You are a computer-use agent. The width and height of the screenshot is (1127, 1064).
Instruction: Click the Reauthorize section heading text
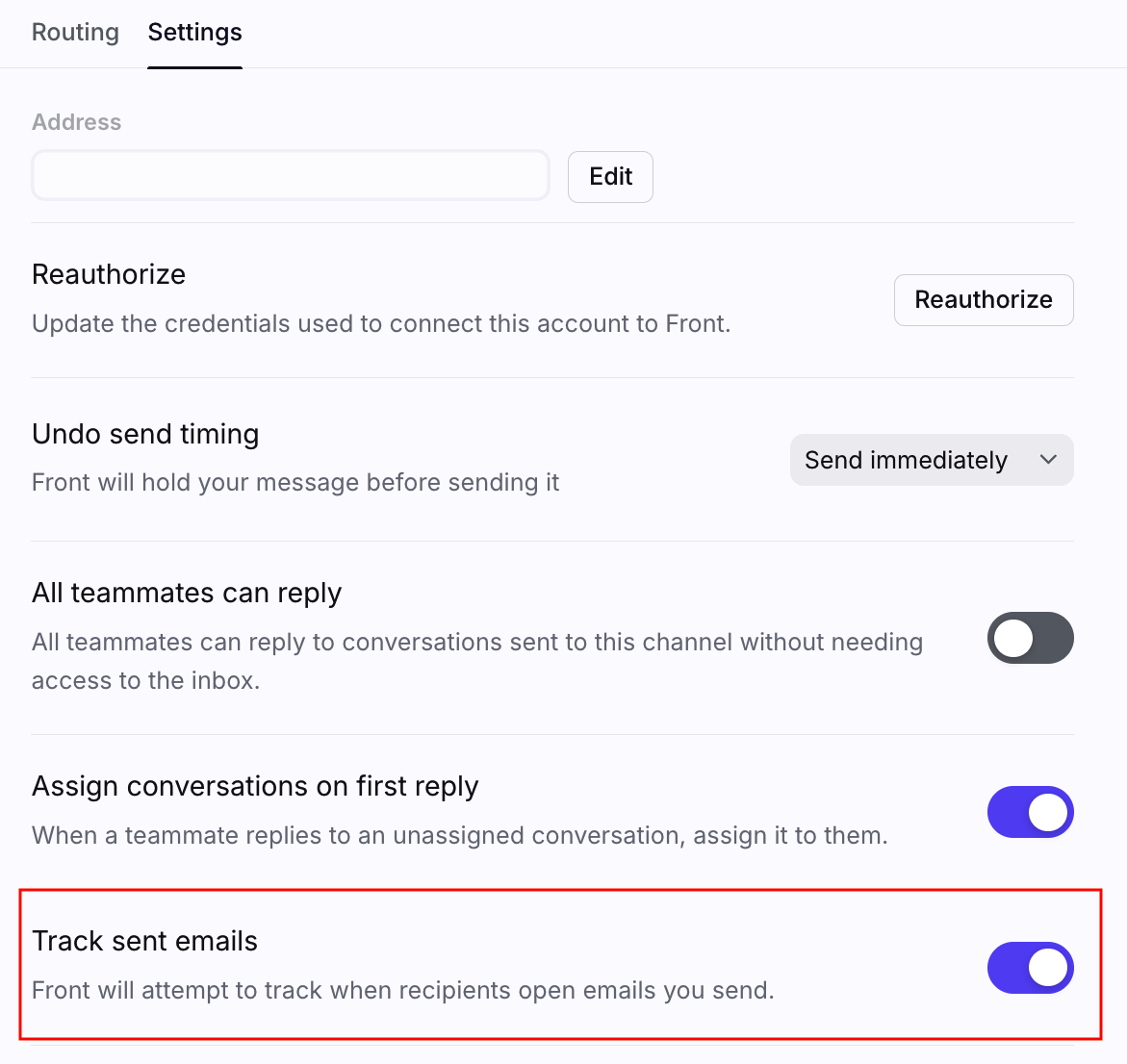109,274
